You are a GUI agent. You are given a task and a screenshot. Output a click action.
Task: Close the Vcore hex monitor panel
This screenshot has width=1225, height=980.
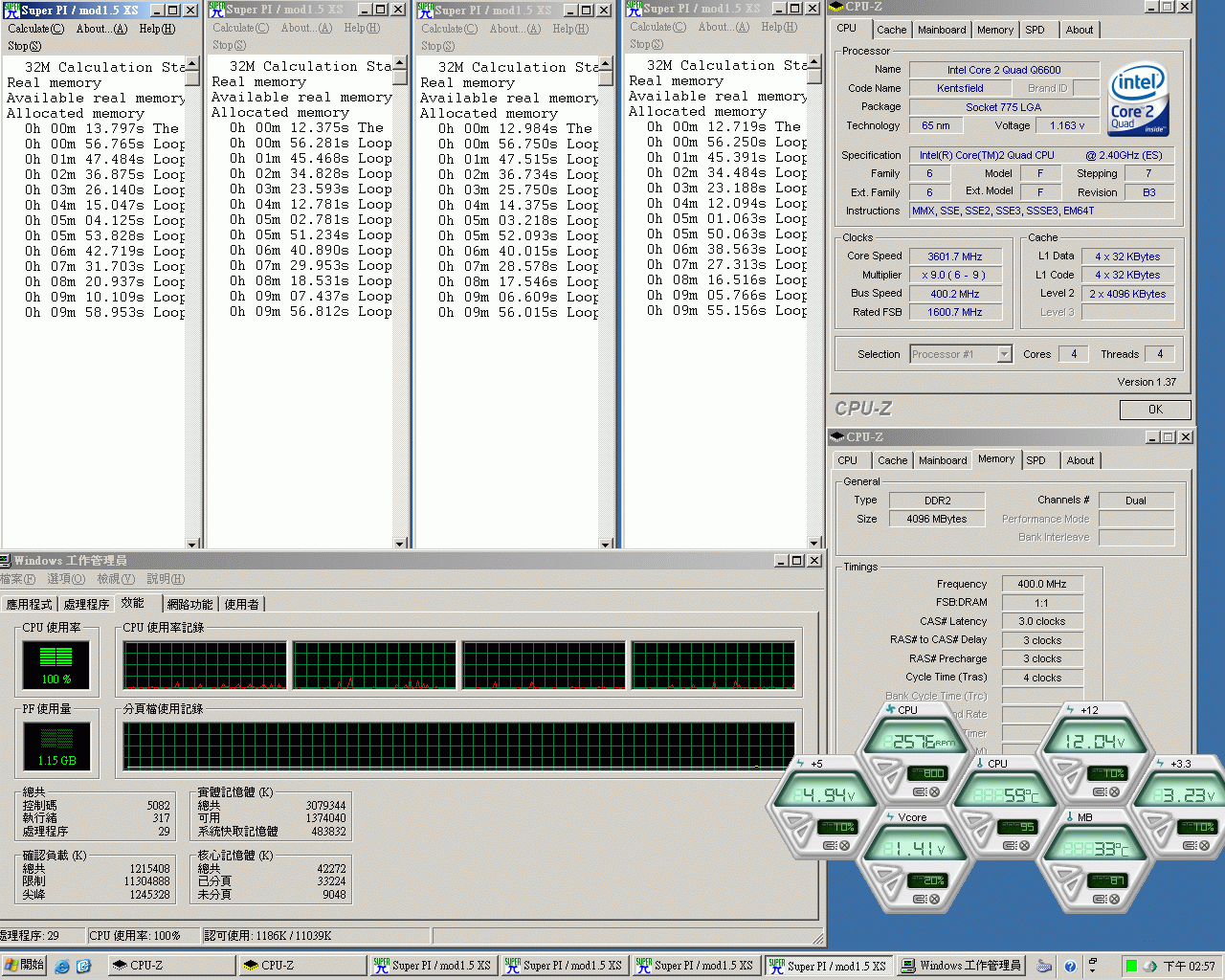point(933,899)
